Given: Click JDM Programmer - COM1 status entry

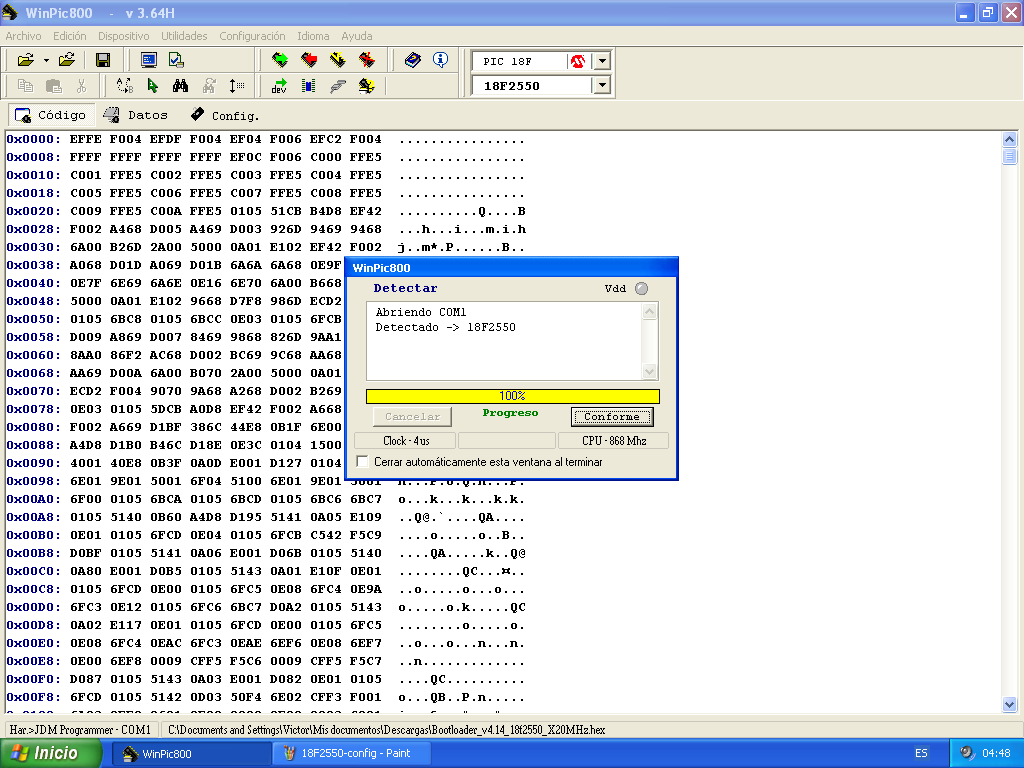Looking at the screenshot, I should pyautogui.click(x=80, y=729).
